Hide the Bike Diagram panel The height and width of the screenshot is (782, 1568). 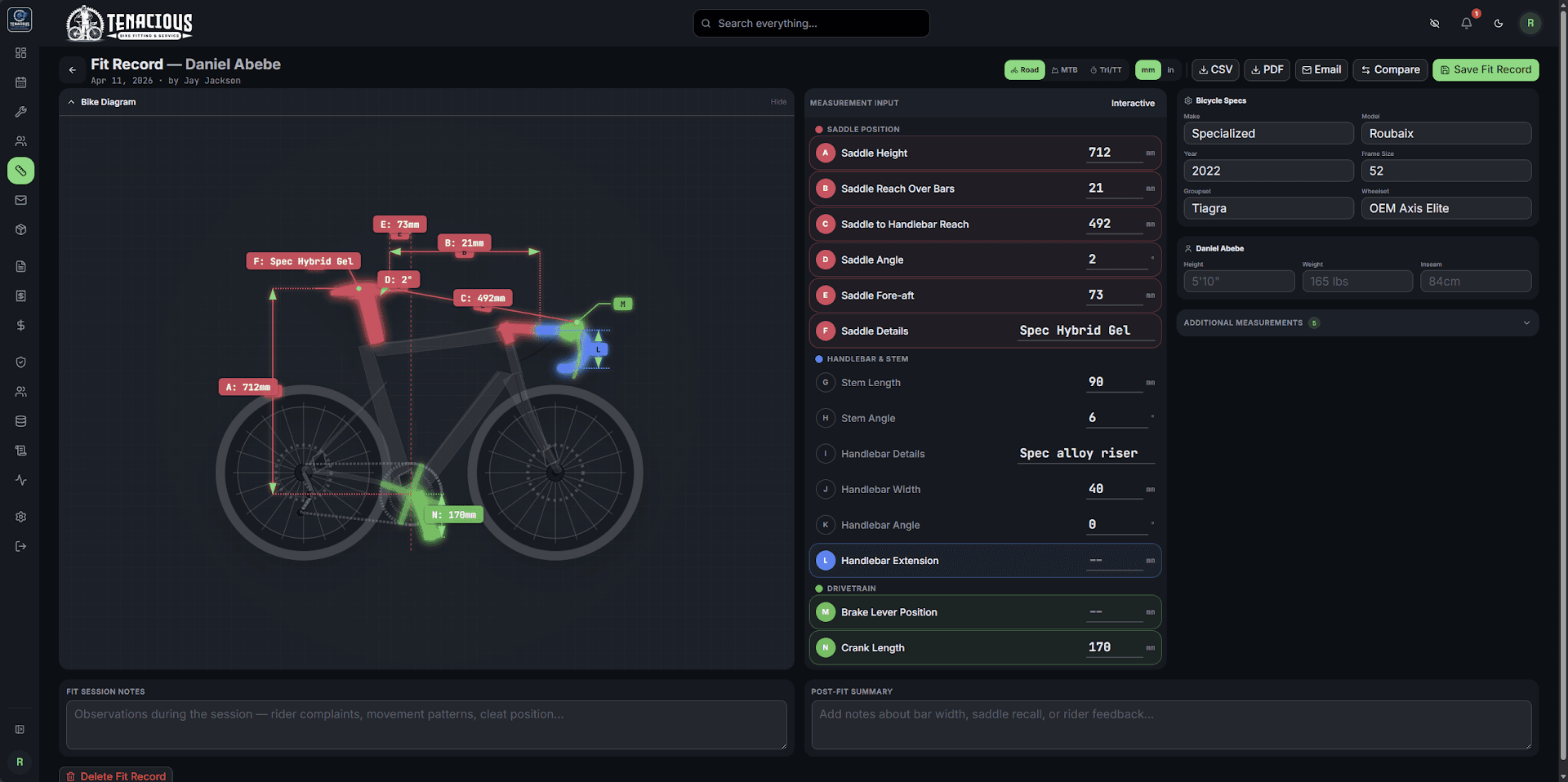point(778,102)
